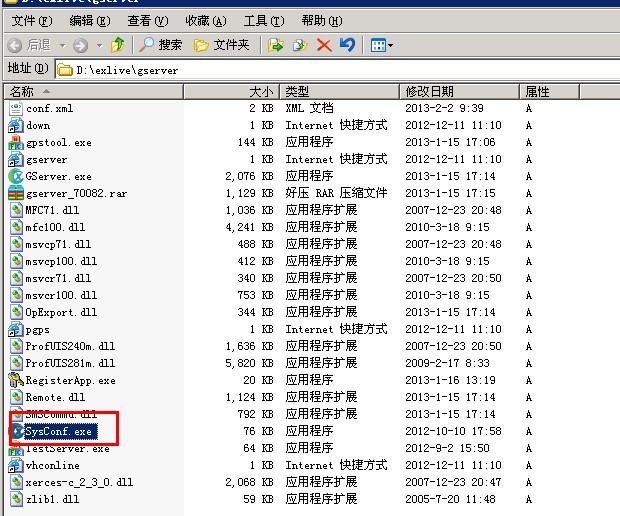620x516 pixels.
Task: Click the red Delete X icon
Action: pos(324,45)
